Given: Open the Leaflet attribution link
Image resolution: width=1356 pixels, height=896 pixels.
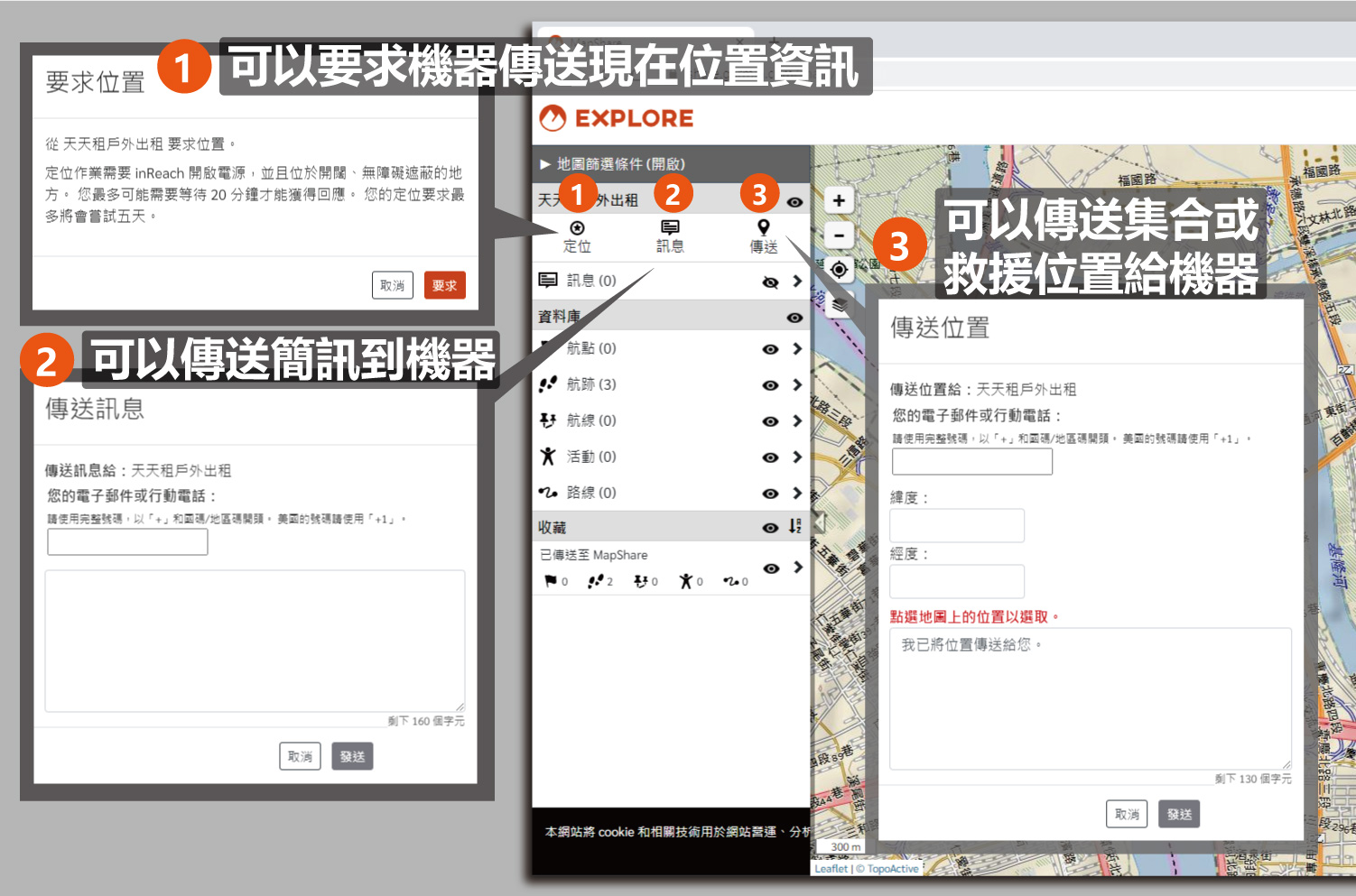Looking at the screenshot, I should pyautogui.click(x=831, y=869).
